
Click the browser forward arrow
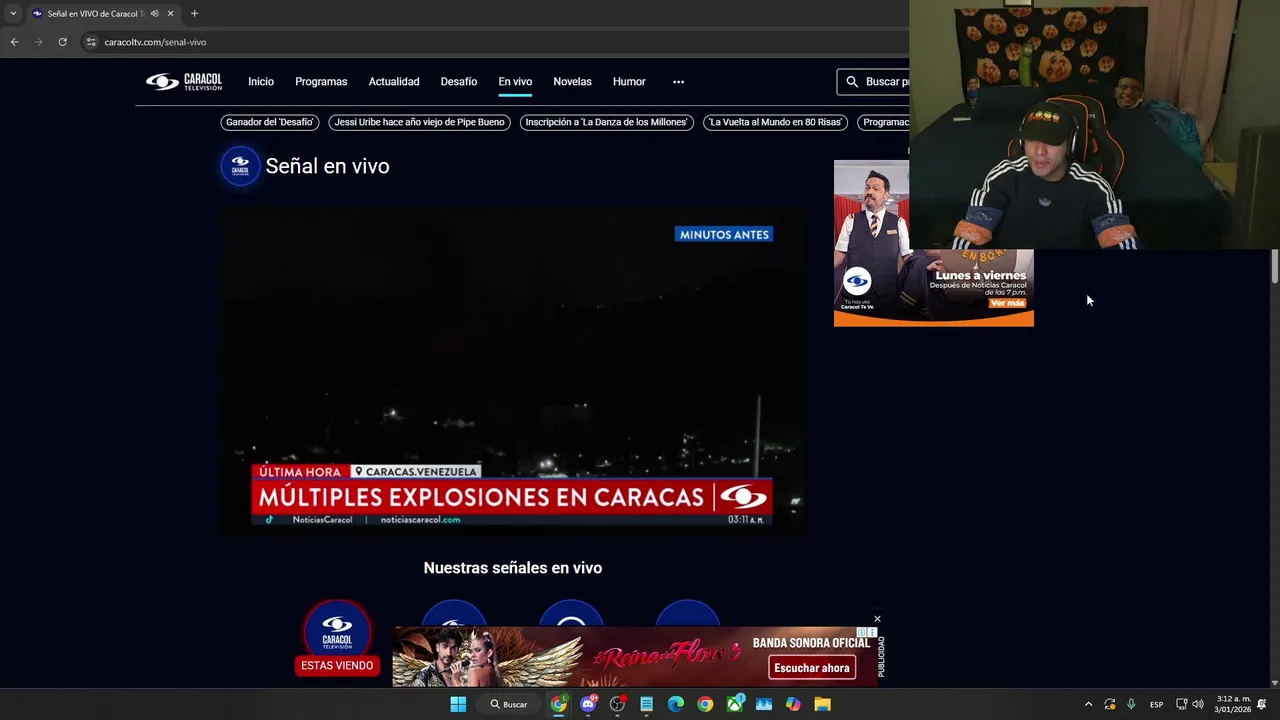pyautogui.click(x=38, y=42)
